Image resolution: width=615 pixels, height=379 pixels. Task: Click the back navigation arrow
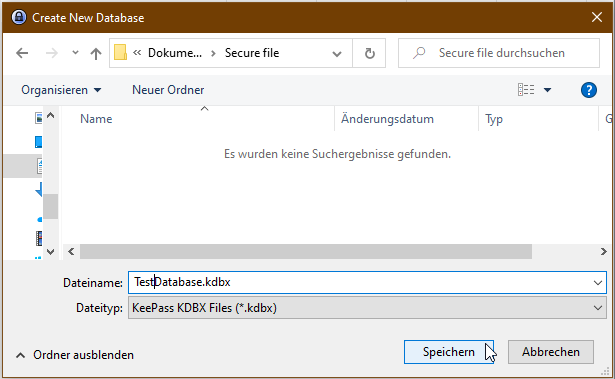tap(22, 53)
